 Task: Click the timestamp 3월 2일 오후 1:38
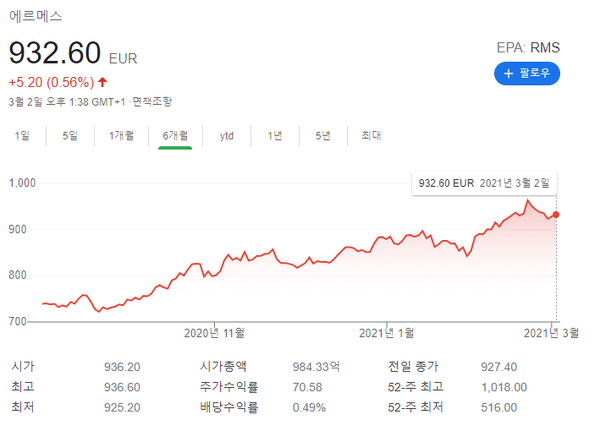click(49, 102)
